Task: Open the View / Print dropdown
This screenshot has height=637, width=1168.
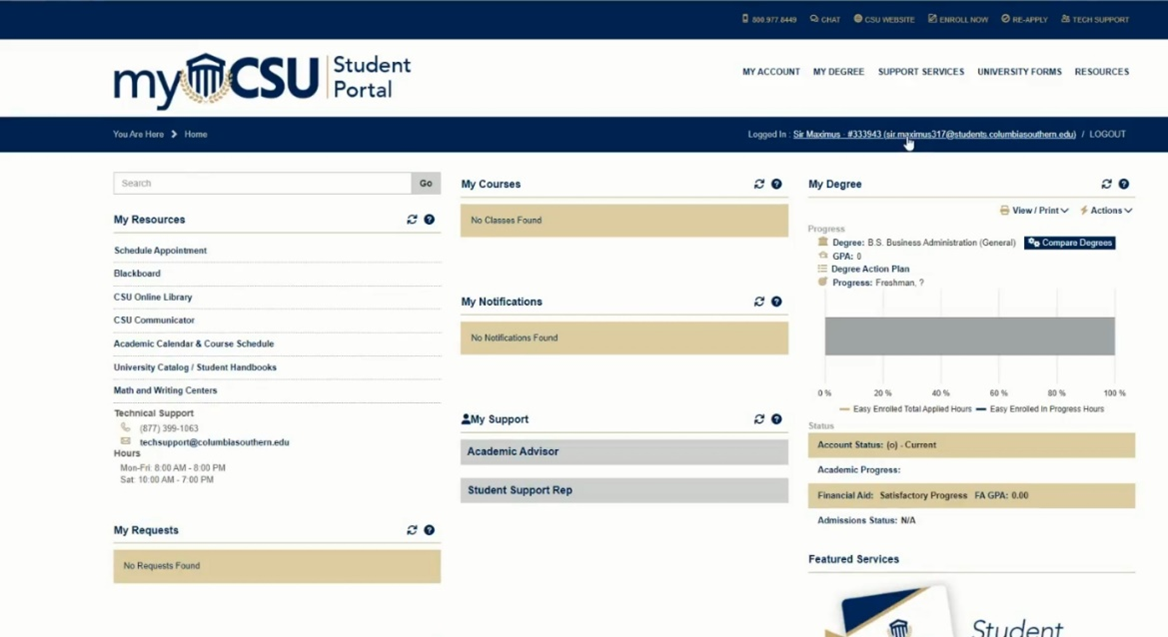Action: [1034, 211]
